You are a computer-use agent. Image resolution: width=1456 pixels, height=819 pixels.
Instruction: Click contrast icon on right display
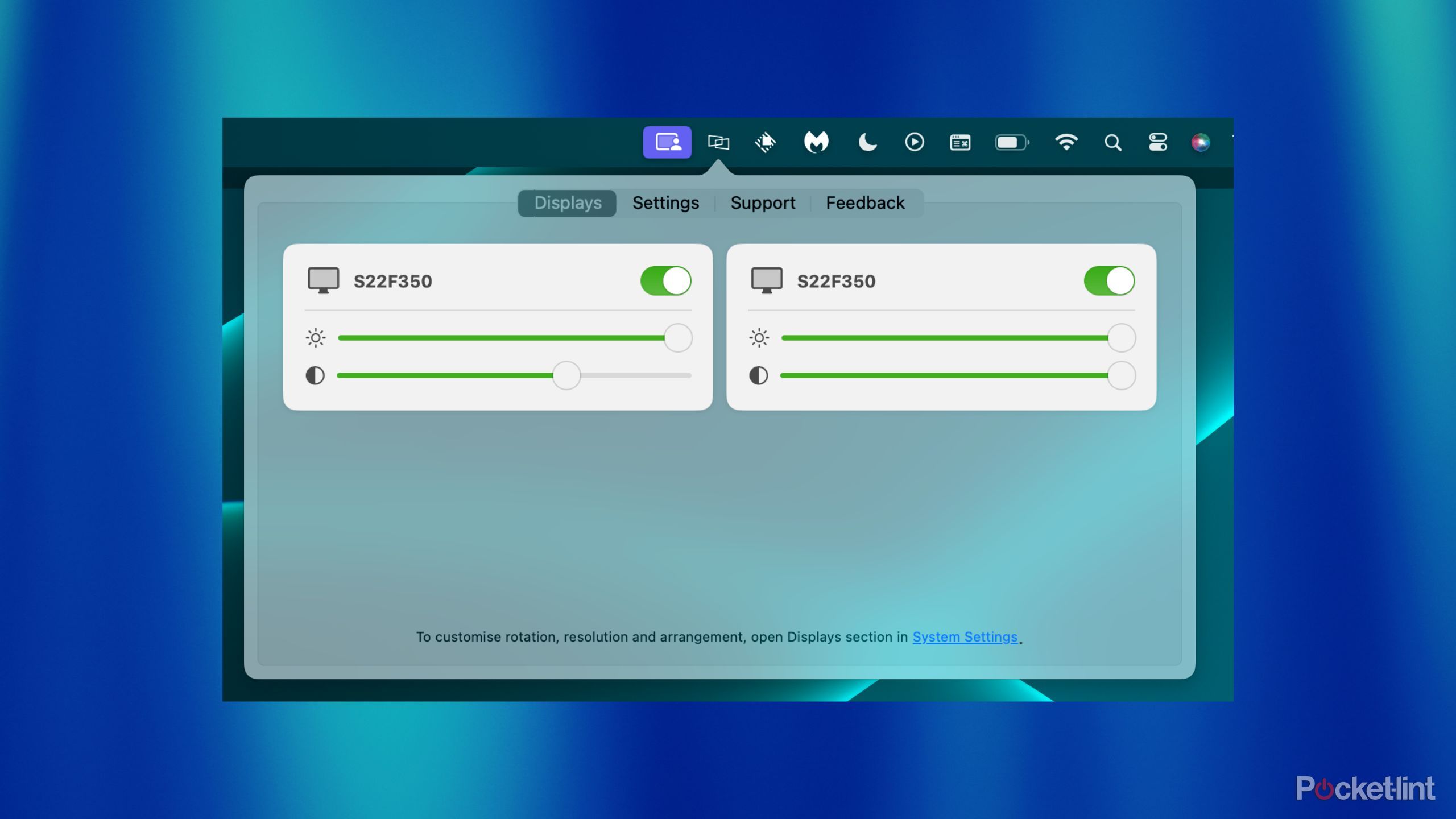pos(759,375)
